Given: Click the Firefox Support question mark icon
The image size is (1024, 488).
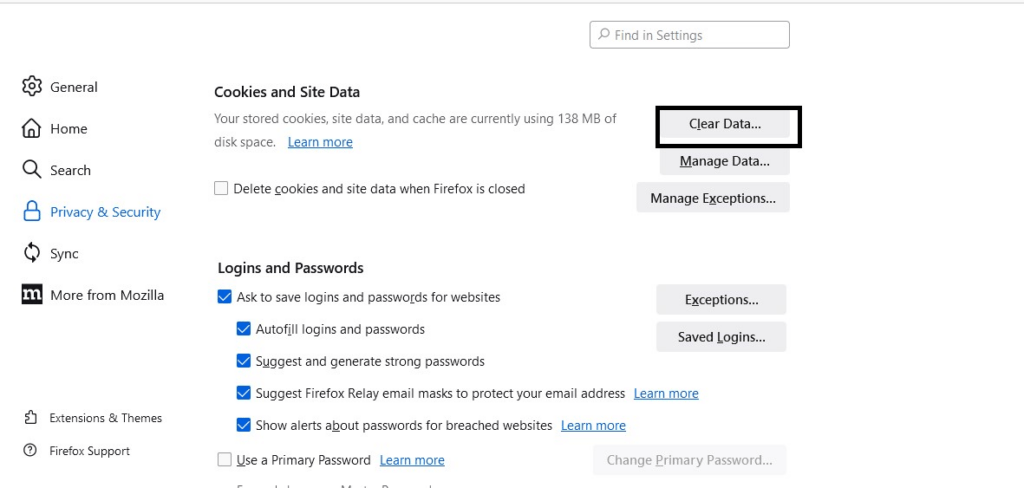Looking at the screenshot, I should pos(30,451).
